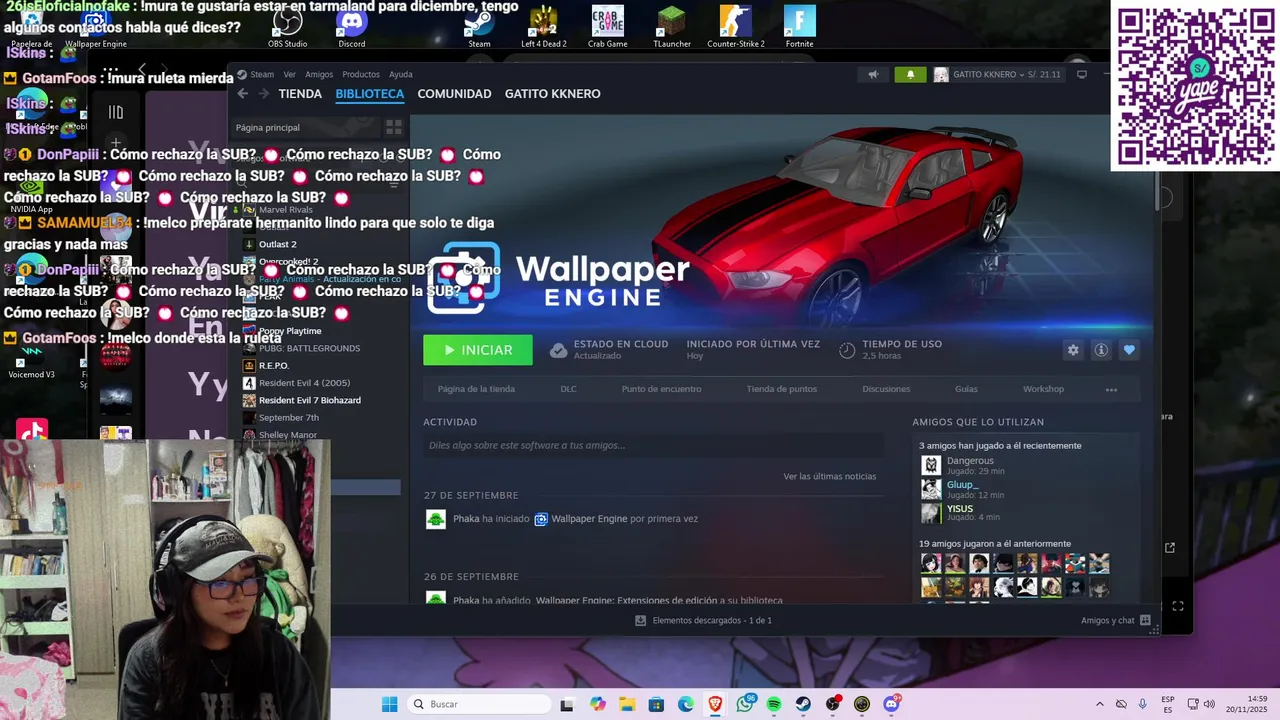1280x720 pixels.
Task: Go to the COMUNIDAD section
Action: click(x=454, y=94)
